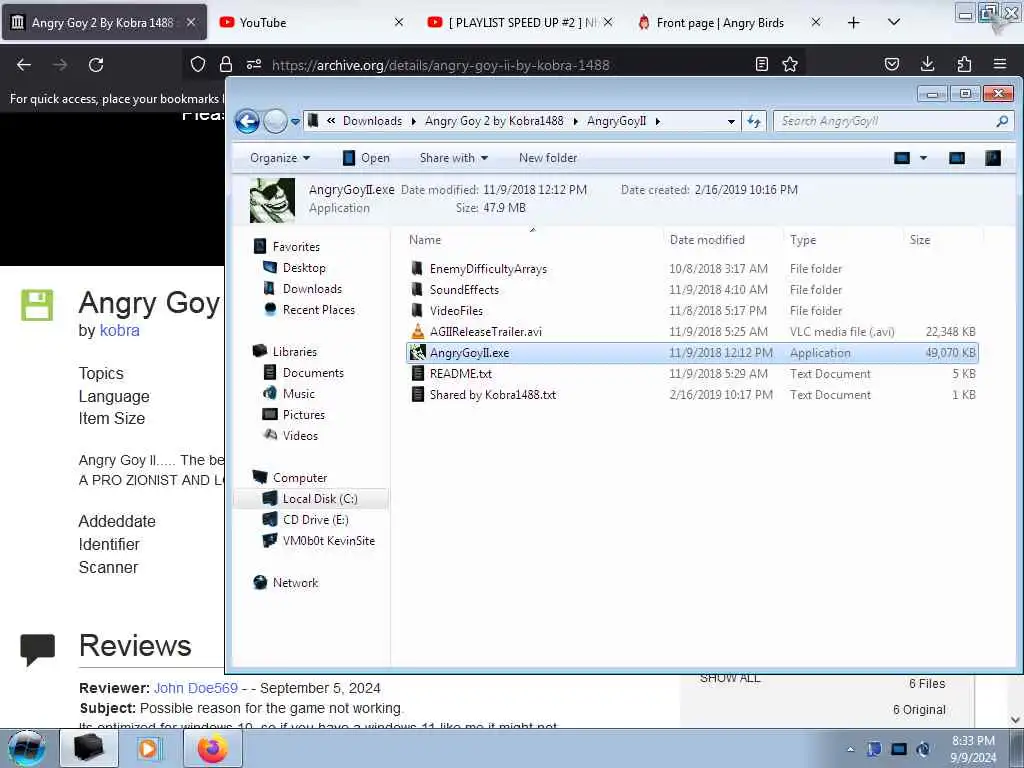1024x768 pixels.
Task: Select Angry Goy 2 by Kobra1488 breadcrumb
Action: click(x=494, y=121)
